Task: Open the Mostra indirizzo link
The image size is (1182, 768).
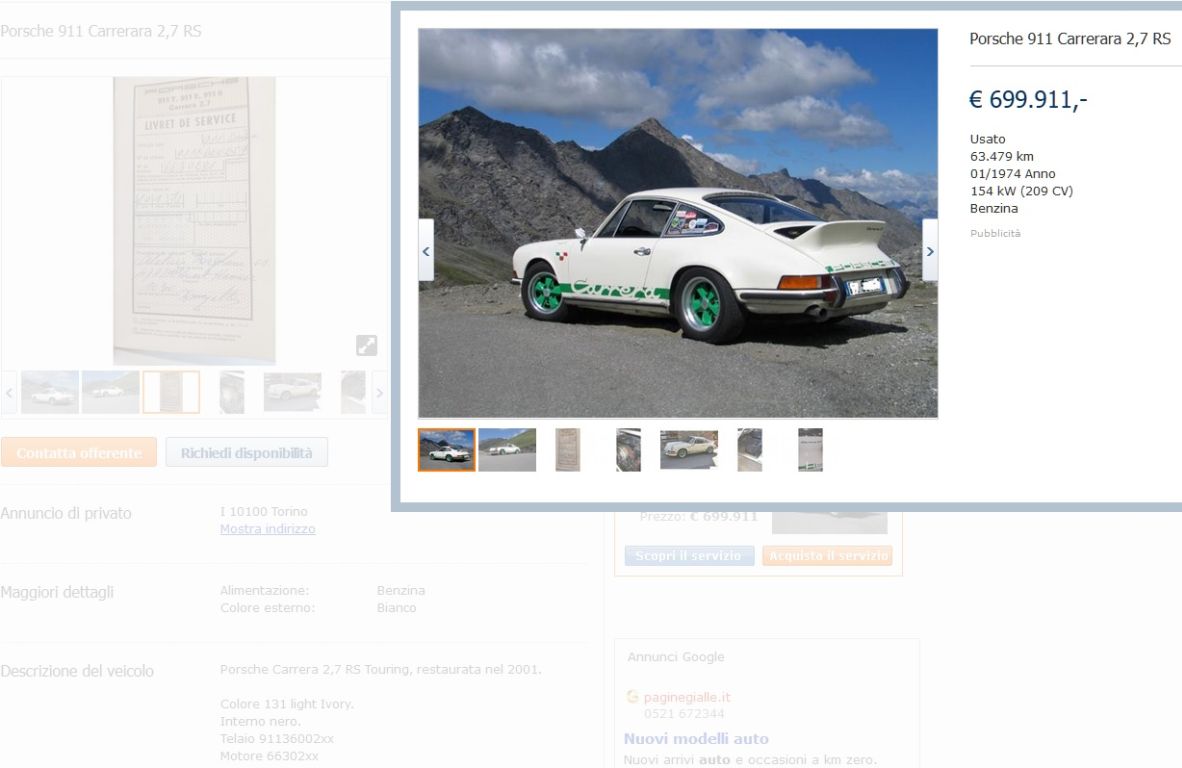Action: [x=268, y=529]
